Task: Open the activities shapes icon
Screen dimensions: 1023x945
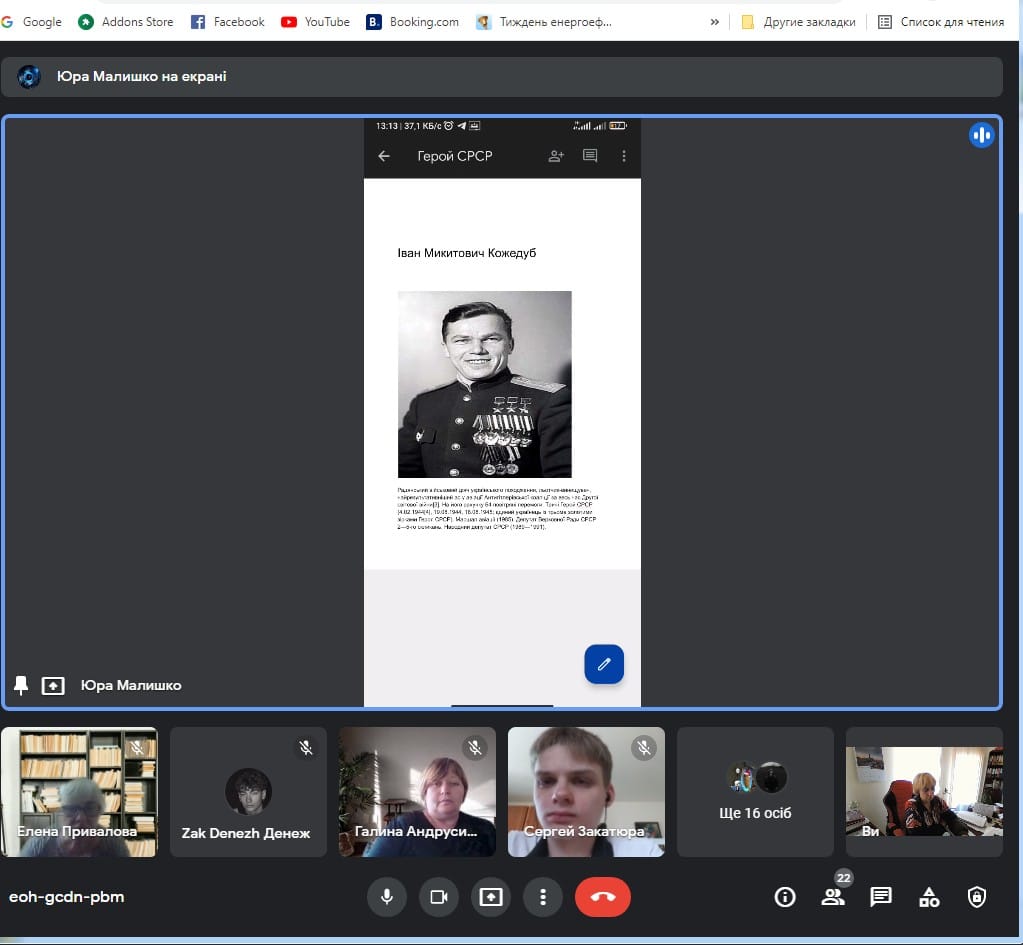Action: pos(929,897)
